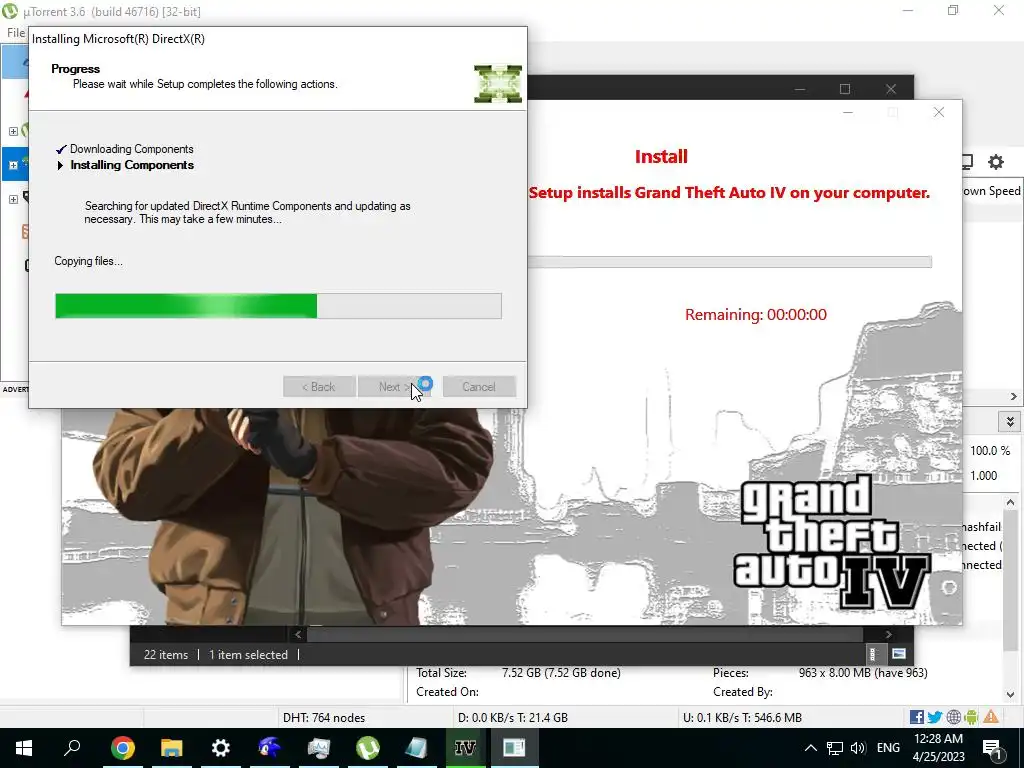
Task: Switch file explorer to details view icon
Action: pos(873,653)
